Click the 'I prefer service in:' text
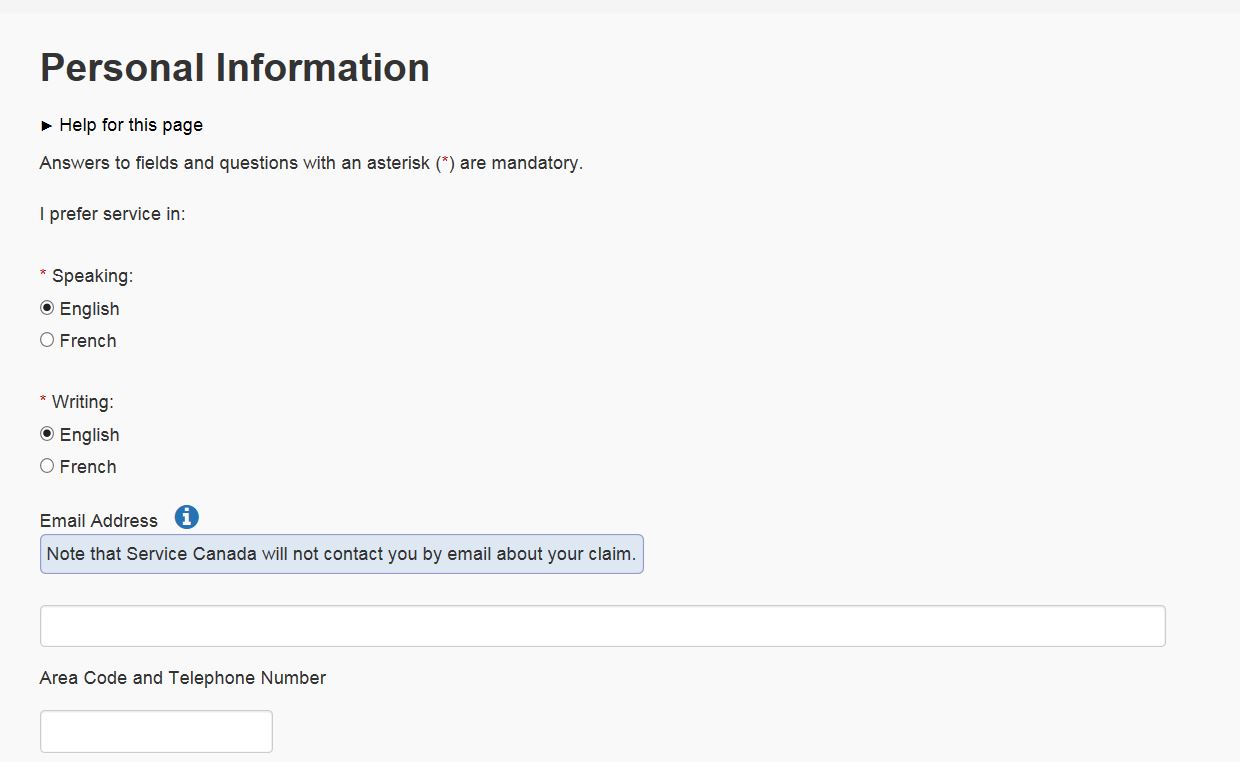The width and height of the screenshot is (1240, 762). tap(113, 214)
